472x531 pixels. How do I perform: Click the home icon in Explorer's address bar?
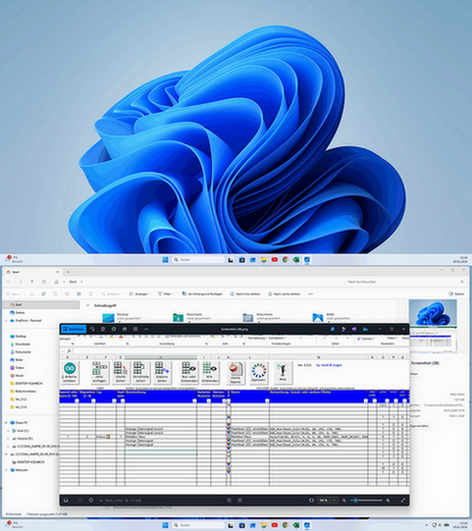pyautogui.click(x=57, y=281)
